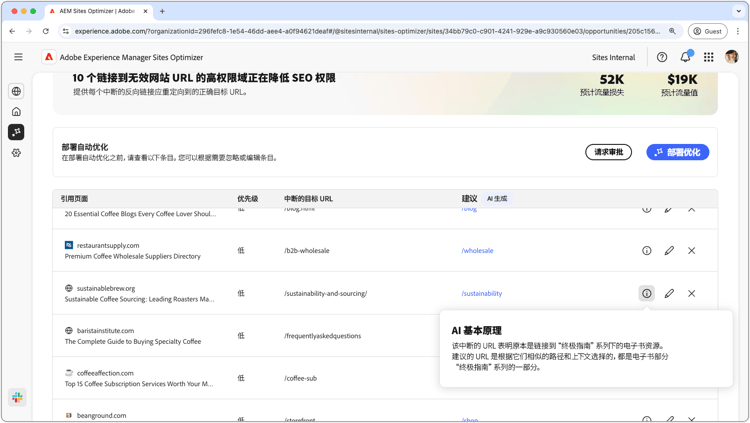Open the app switcher grid
The image size is (750, 423).
709,57
